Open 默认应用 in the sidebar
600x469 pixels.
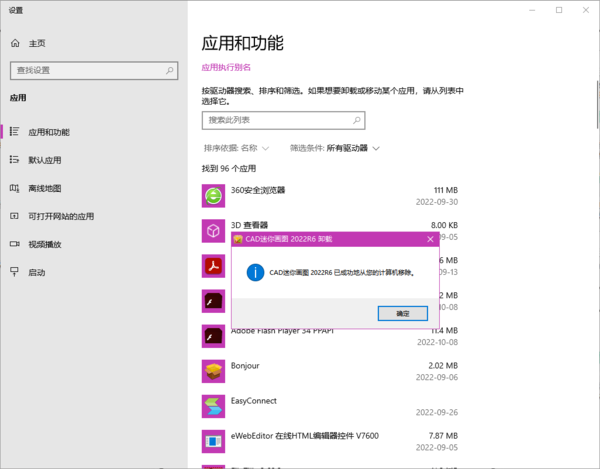coord(44,160)
